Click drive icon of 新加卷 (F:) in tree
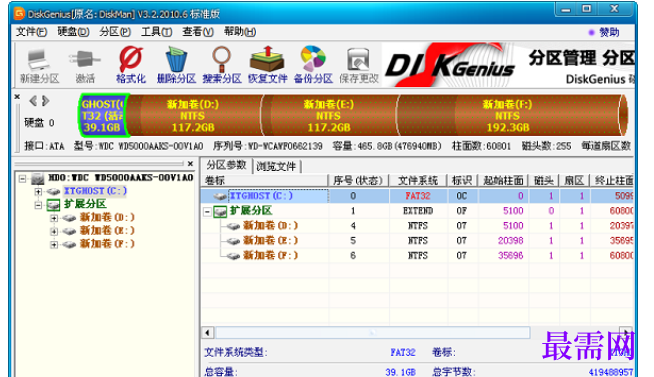Image resolution: width=654 pixels, height=377 pixels. [69, 244]
